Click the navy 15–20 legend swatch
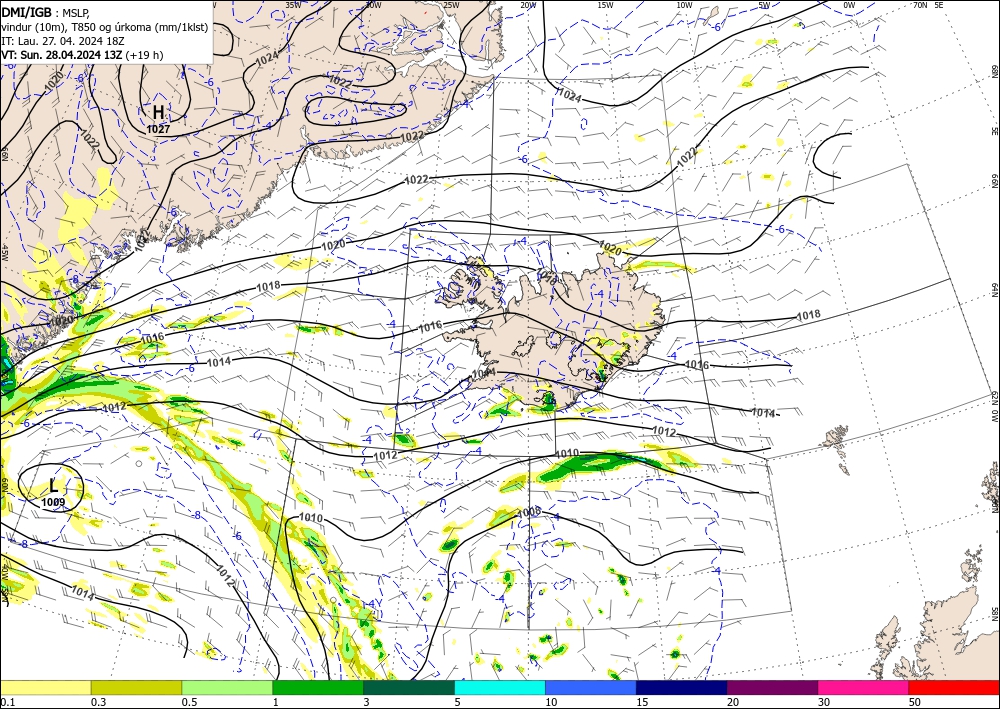The width and height of the screenshot is (1000, 709). [x=682, y=687]
